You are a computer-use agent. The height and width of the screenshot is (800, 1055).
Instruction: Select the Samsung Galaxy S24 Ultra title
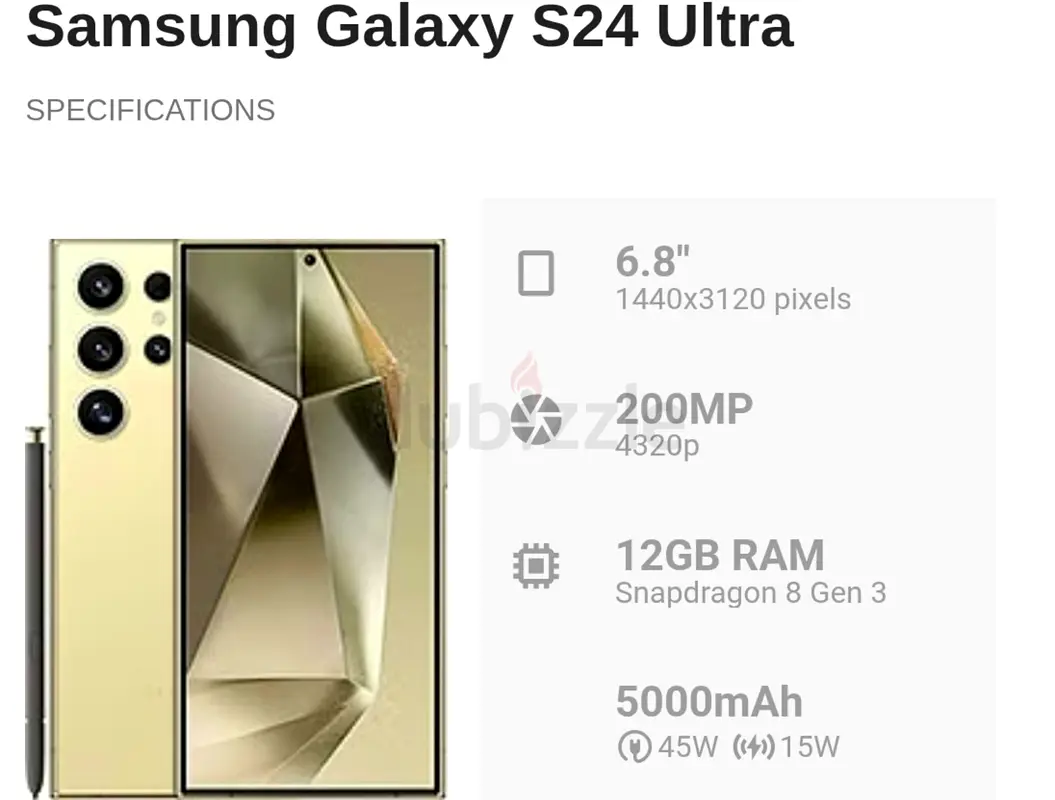point(410,27)
